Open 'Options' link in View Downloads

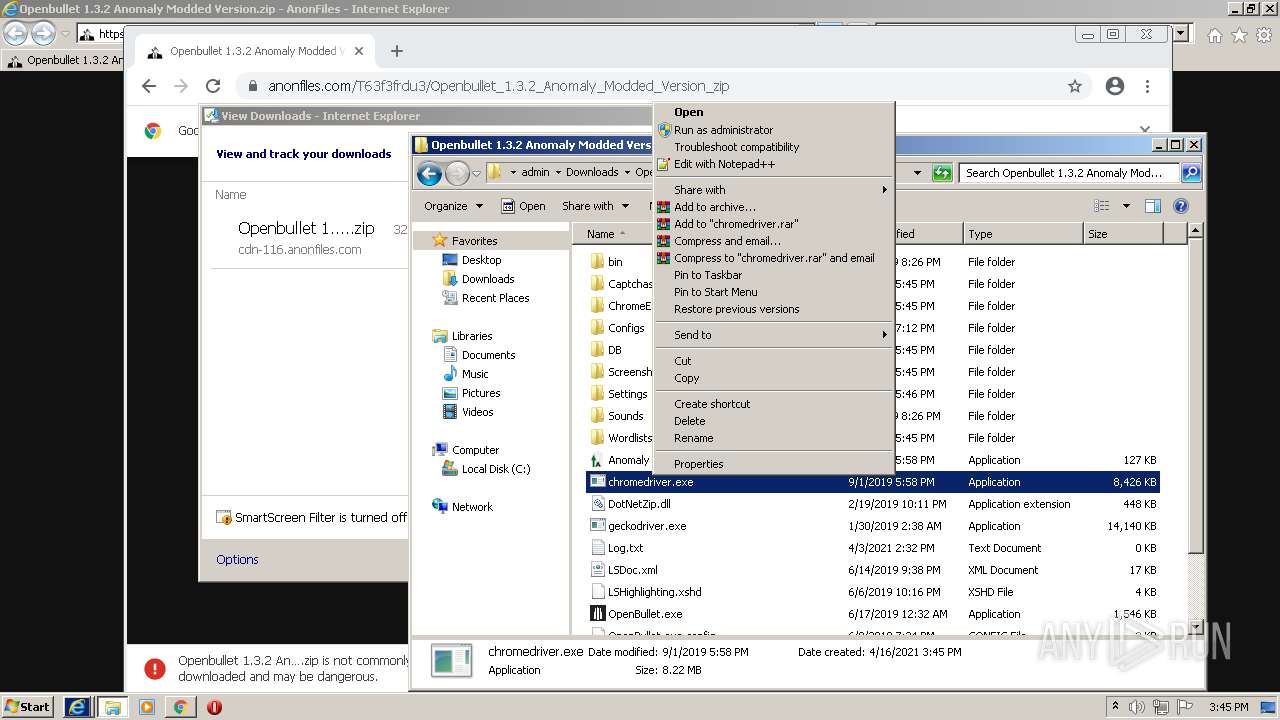(237, 560)
